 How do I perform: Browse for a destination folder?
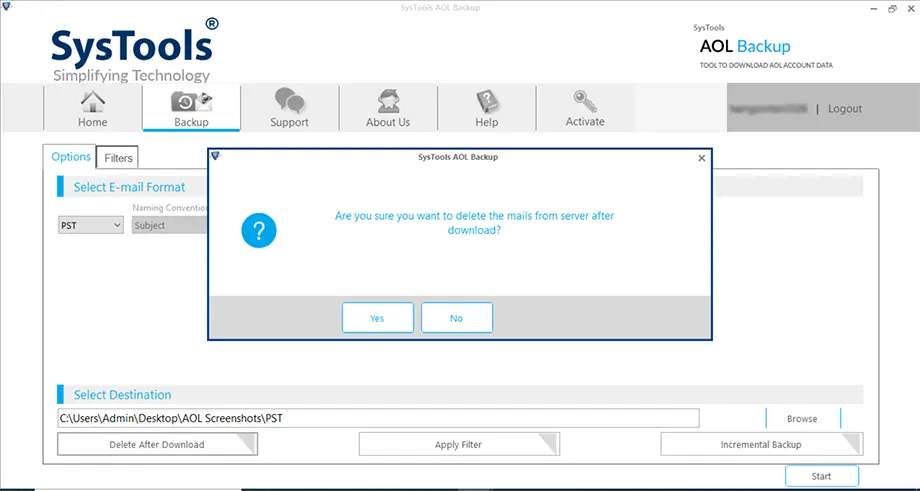click(x=803, y=419)
